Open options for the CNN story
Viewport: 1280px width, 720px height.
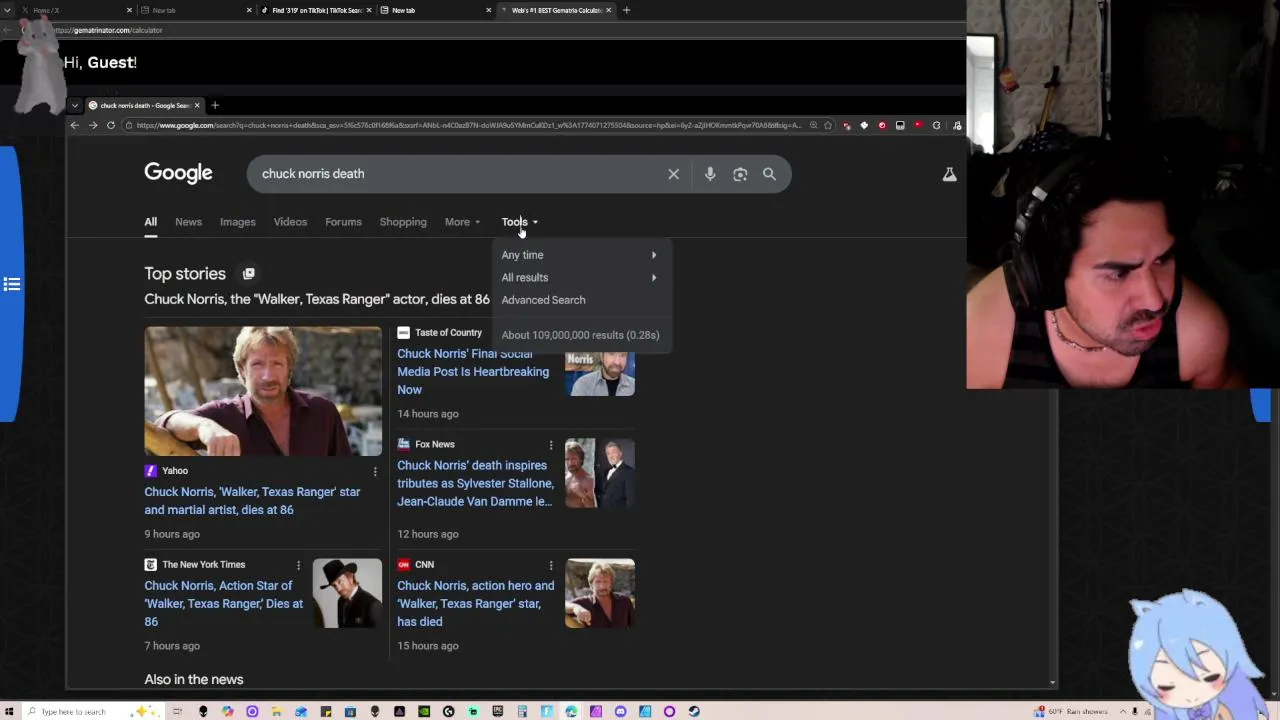click(550, 565)
